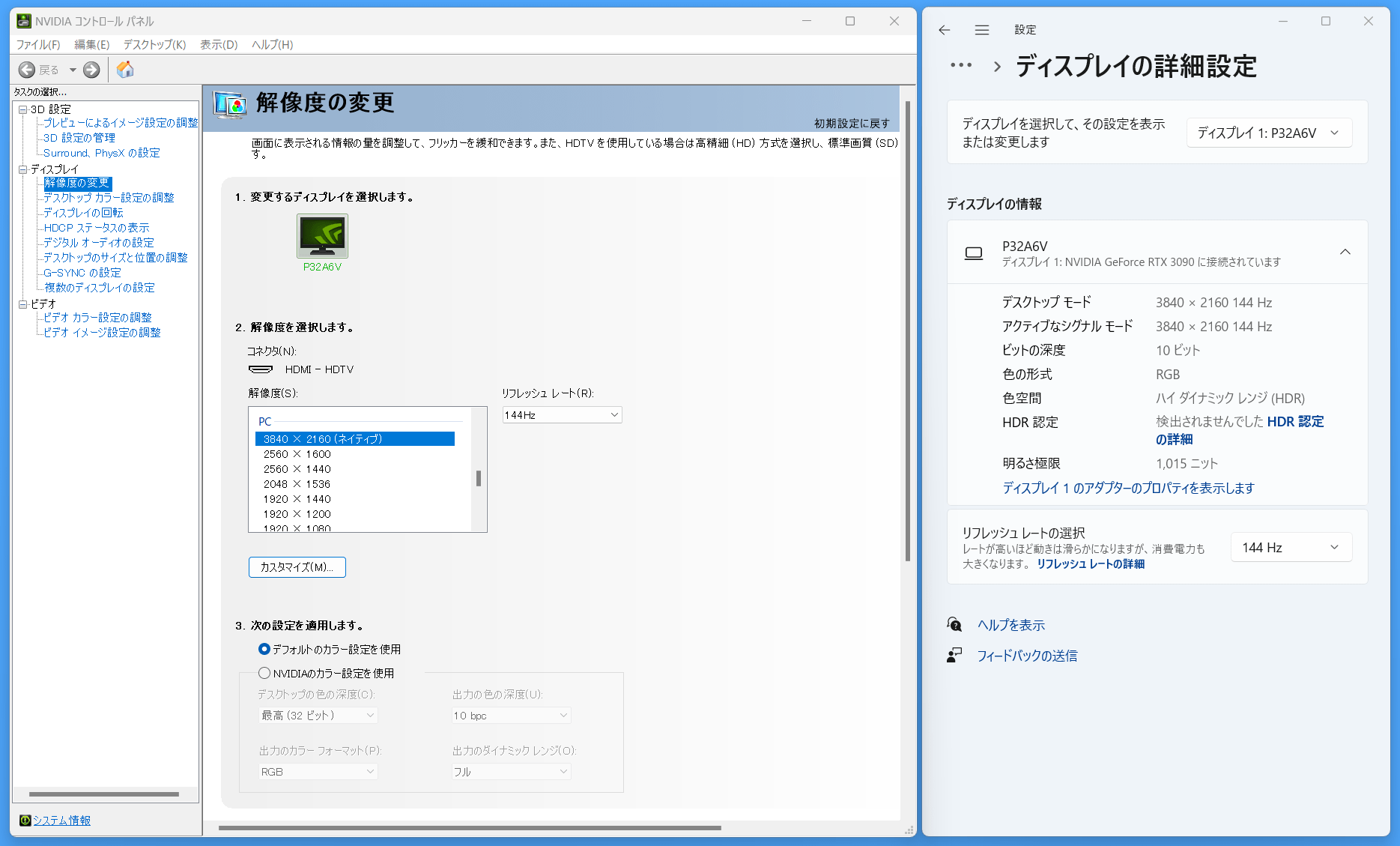Open the システム情報 link
This screenshot has width=1400, height=846.
tap(61, 821)
